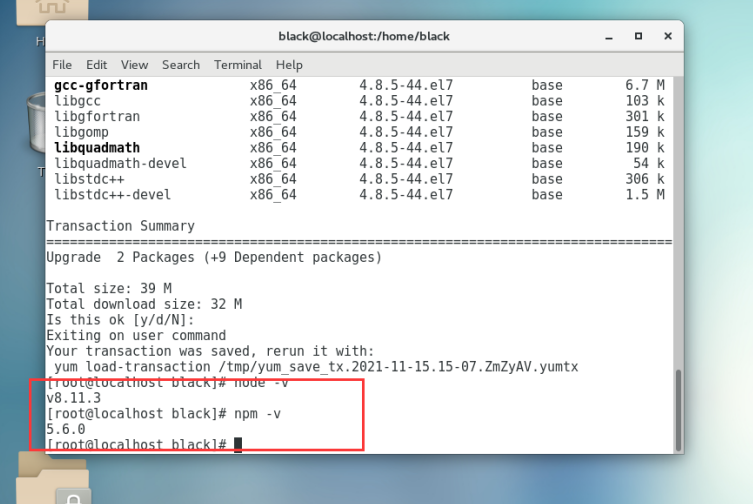Open the Terminal menu
The image size is (753, 504).
[238, 65]
